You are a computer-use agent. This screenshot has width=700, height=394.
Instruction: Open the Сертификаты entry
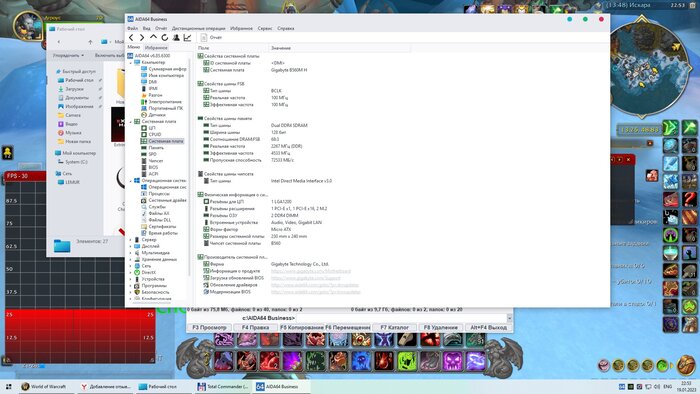(159, 227)
